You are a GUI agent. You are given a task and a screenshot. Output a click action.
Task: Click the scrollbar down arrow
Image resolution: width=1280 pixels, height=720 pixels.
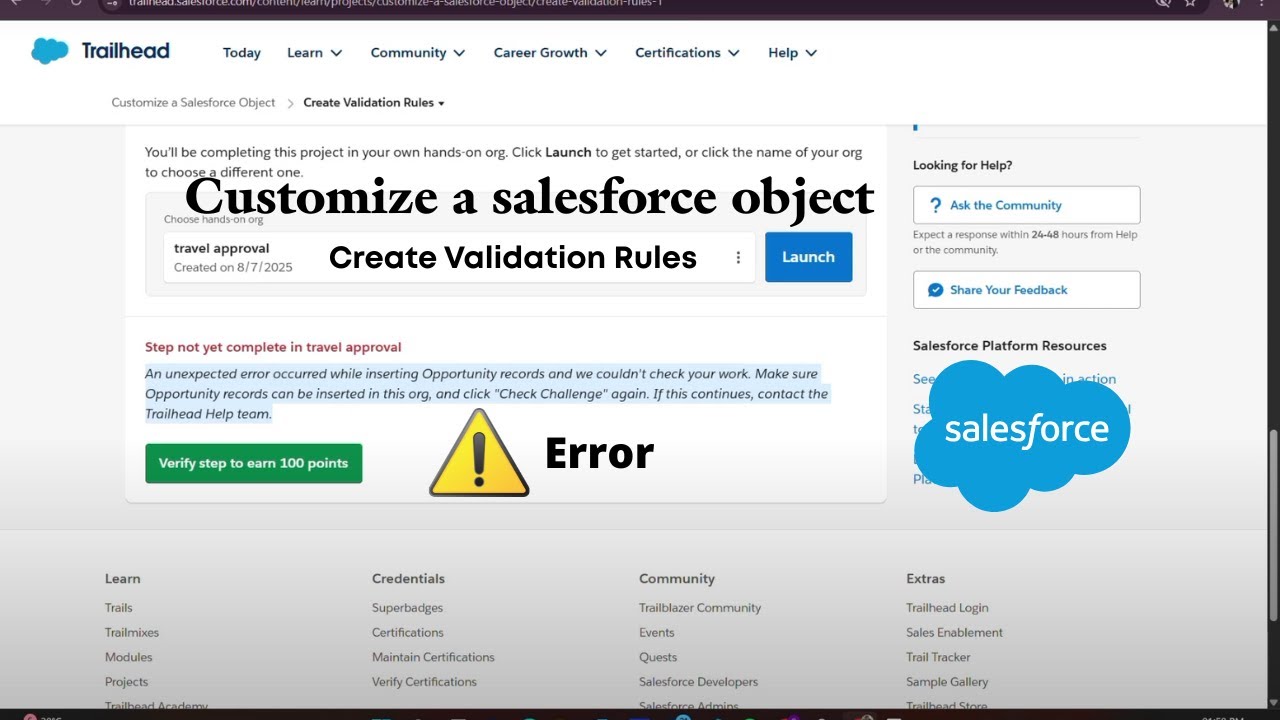pos(1273,703)
